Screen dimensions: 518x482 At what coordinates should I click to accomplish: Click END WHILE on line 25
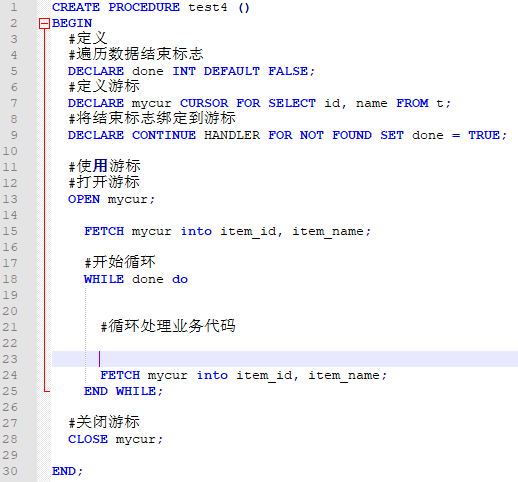coord(120,391)
